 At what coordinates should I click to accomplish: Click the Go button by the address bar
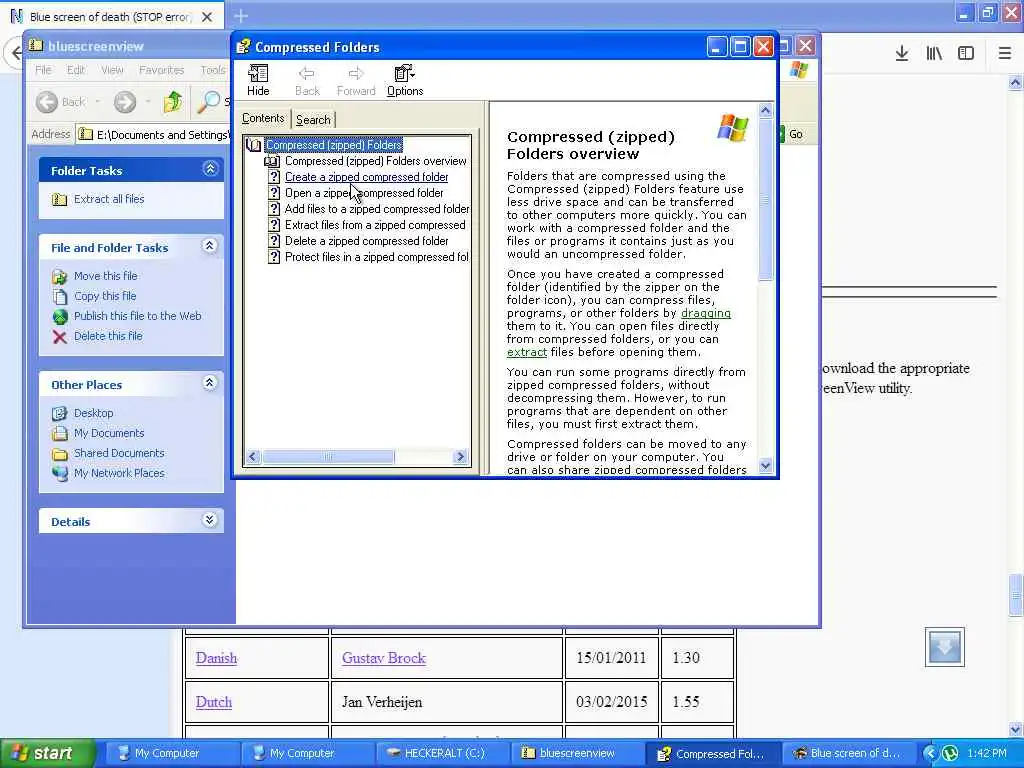pyautogui.click(x=791, y=135)
